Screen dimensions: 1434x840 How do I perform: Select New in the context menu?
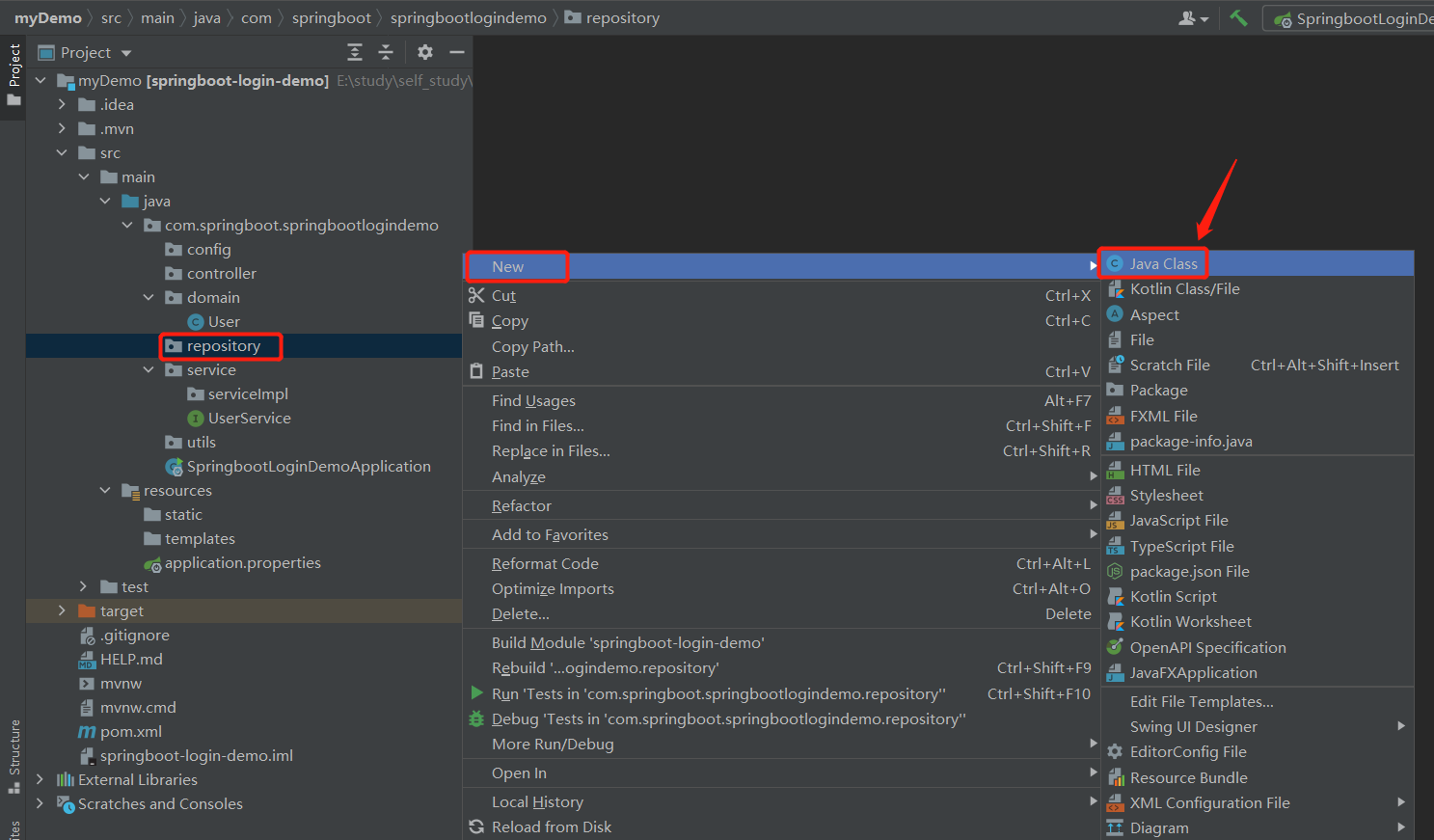[x=782, y=266]
